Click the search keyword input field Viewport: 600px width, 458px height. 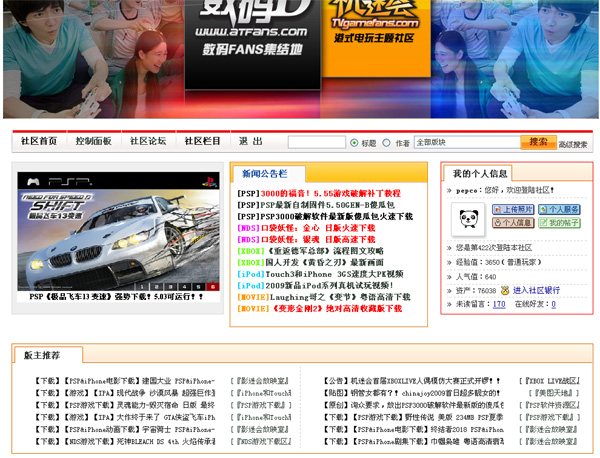[316, 142]
